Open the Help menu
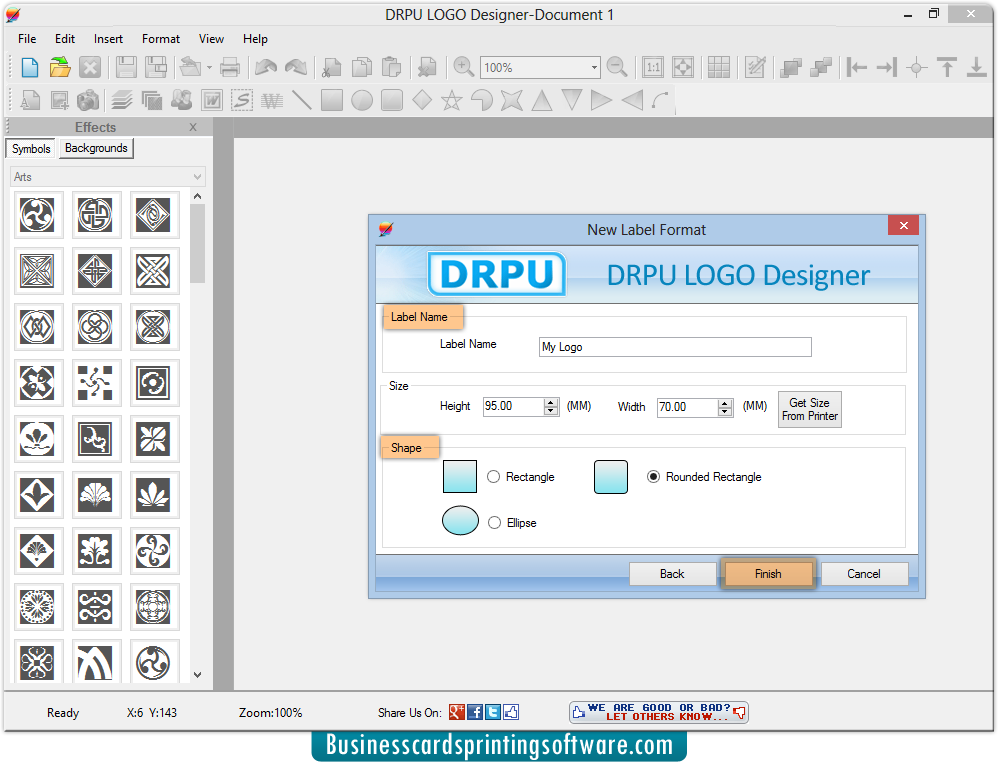This screenshot has width=998, height=762. coord(255,39)
